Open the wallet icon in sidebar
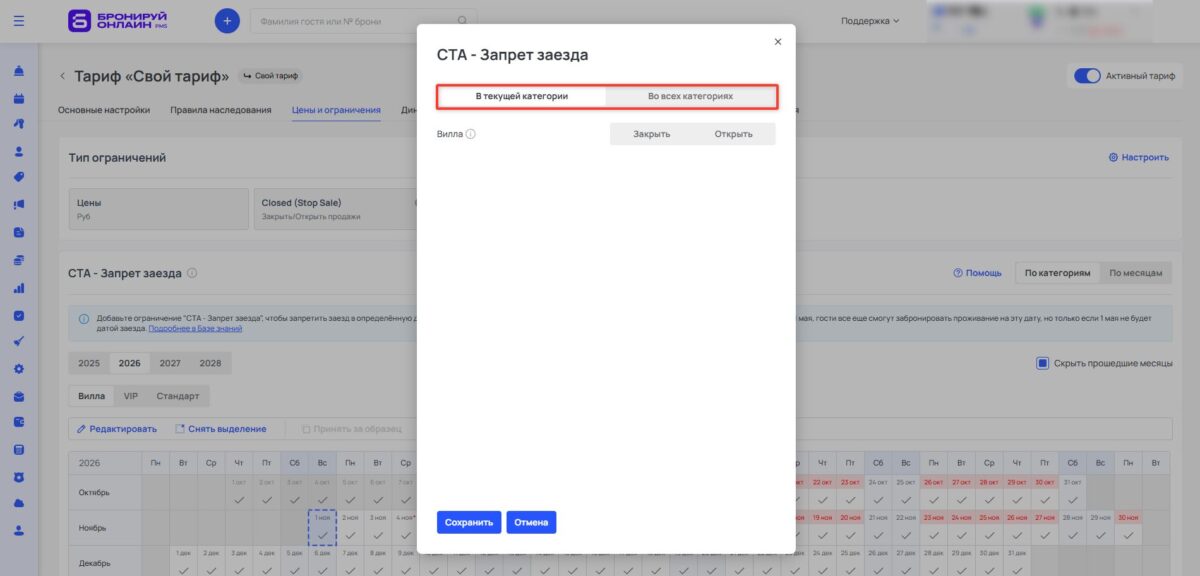This screenshot has width=1200, height=576. coord(19,423)
